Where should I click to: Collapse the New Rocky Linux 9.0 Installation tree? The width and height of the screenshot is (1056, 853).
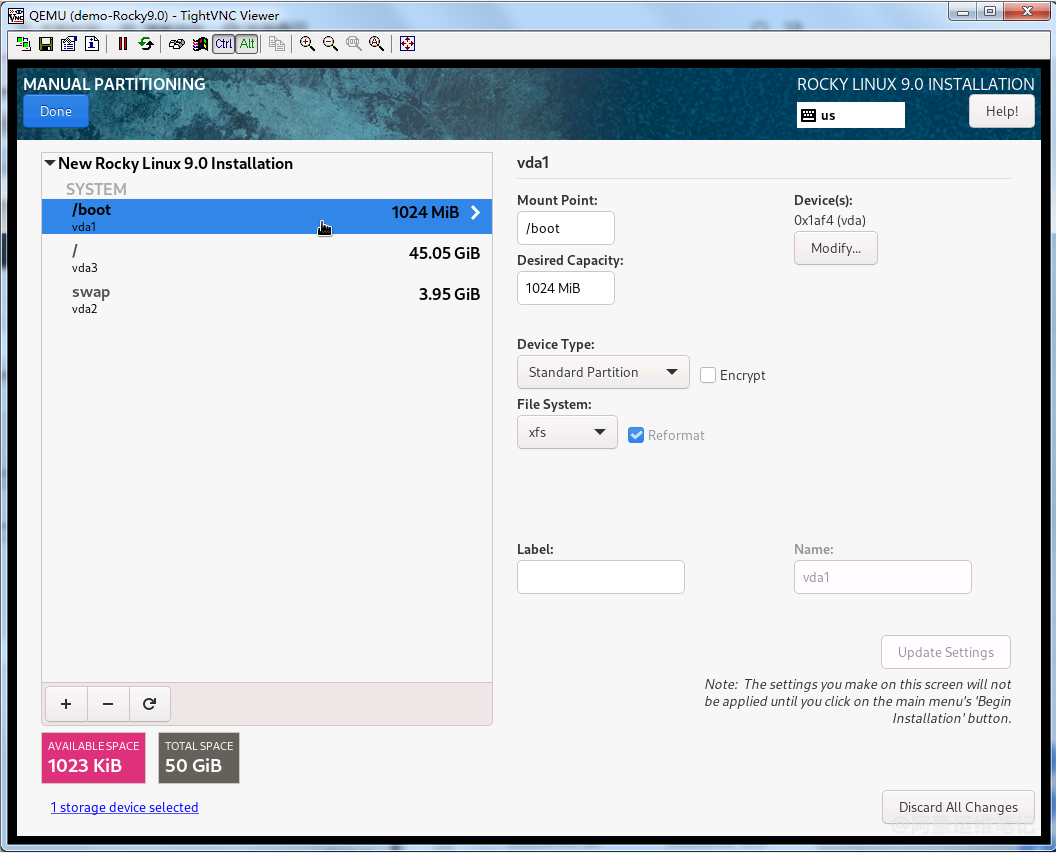(x=50, y=163)
